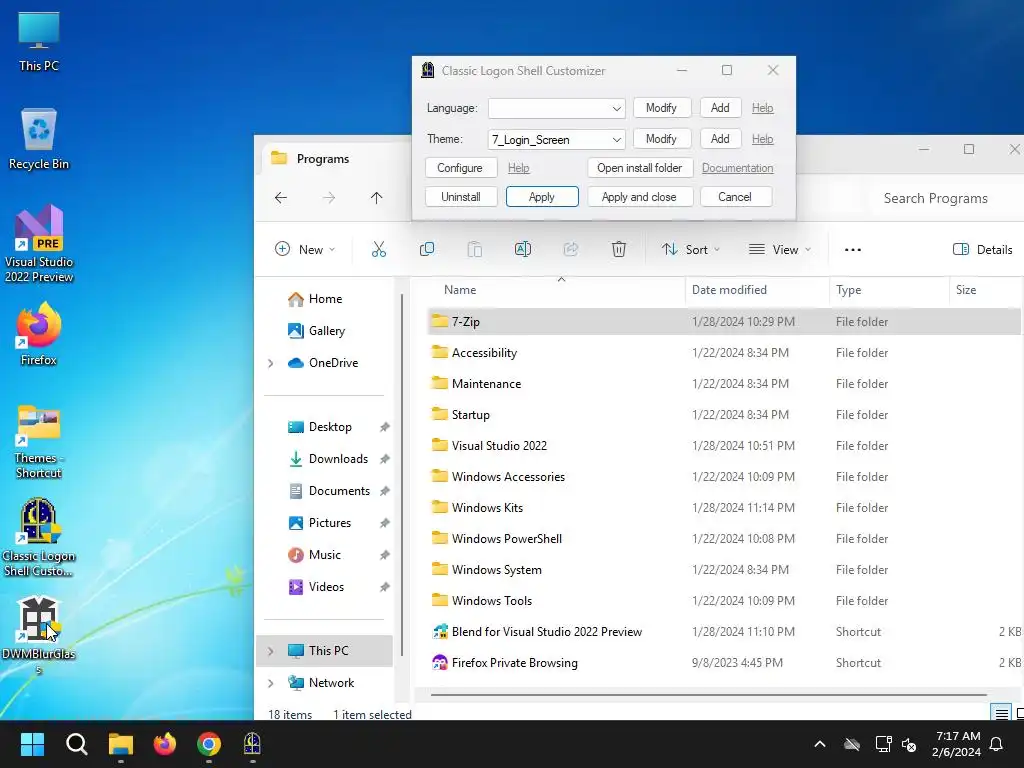Click the Copy icon in Explorer toolbar
This screenshot has height=768, width=1024.
[426, 249]
